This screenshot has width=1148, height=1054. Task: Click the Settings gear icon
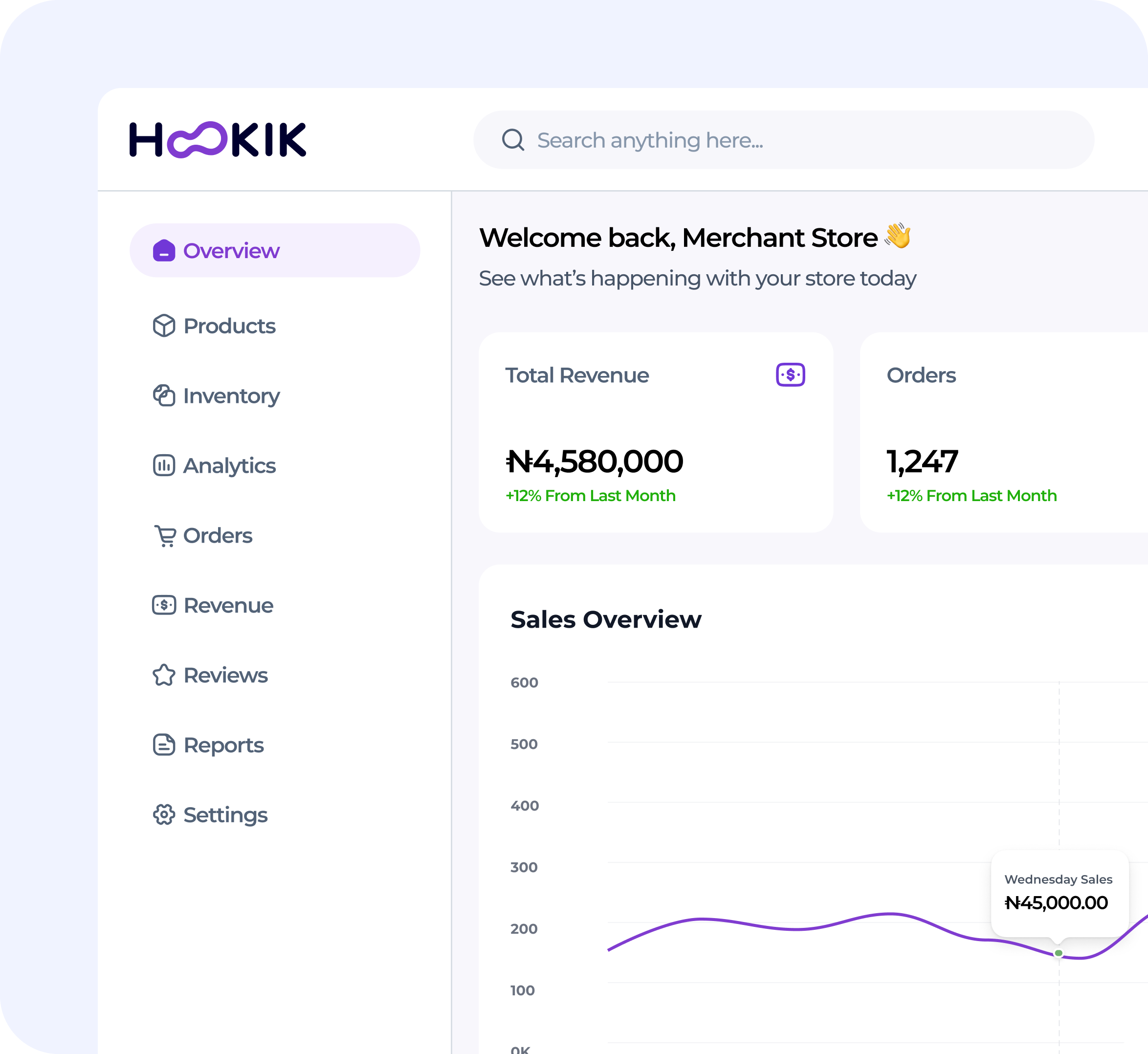(164, 814)
